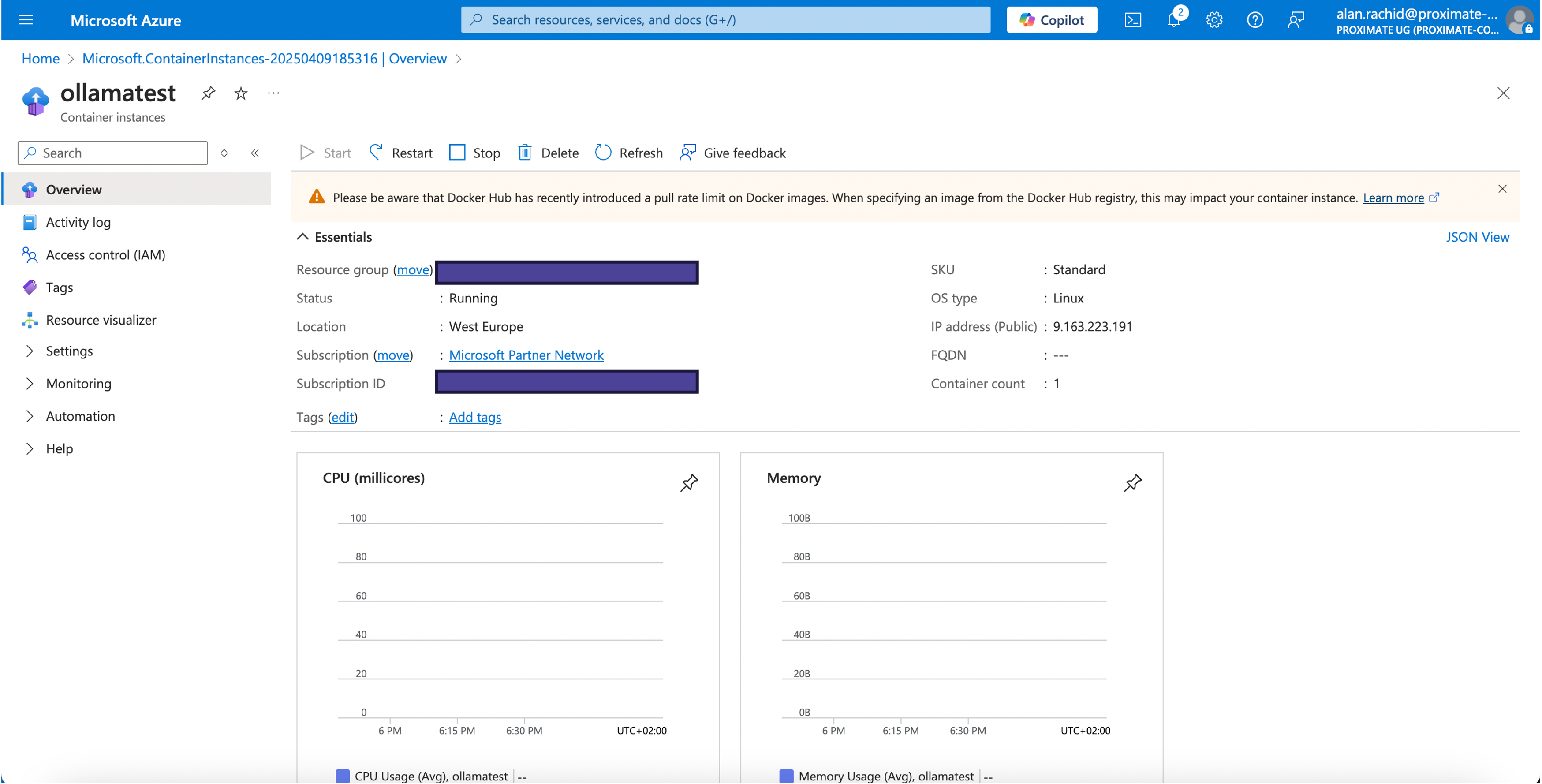This screenshot has height=784, width=1542.
Task: Collapse the Essentials section
Action: [302, 236]
